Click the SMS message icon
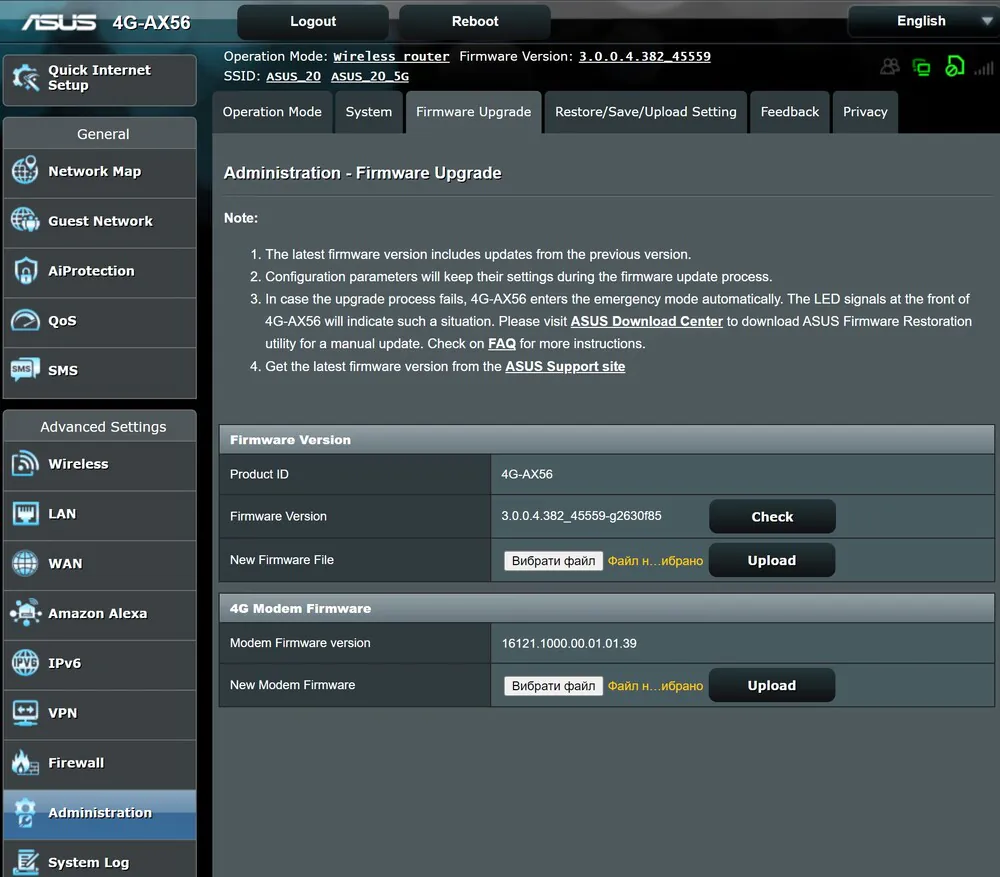Screen dimensions: 1000x877 coord(25,369)
